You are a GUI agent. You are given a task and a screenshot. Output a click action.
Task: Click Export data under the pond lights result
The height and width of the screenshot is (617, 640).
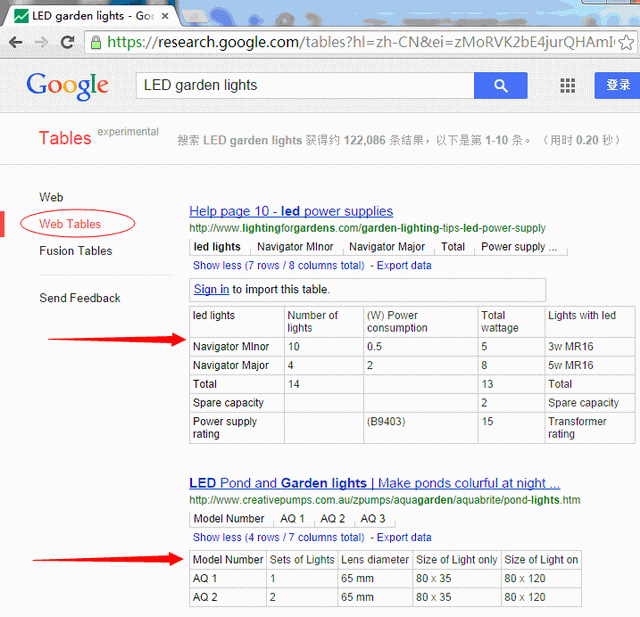(x=404, y=537)
